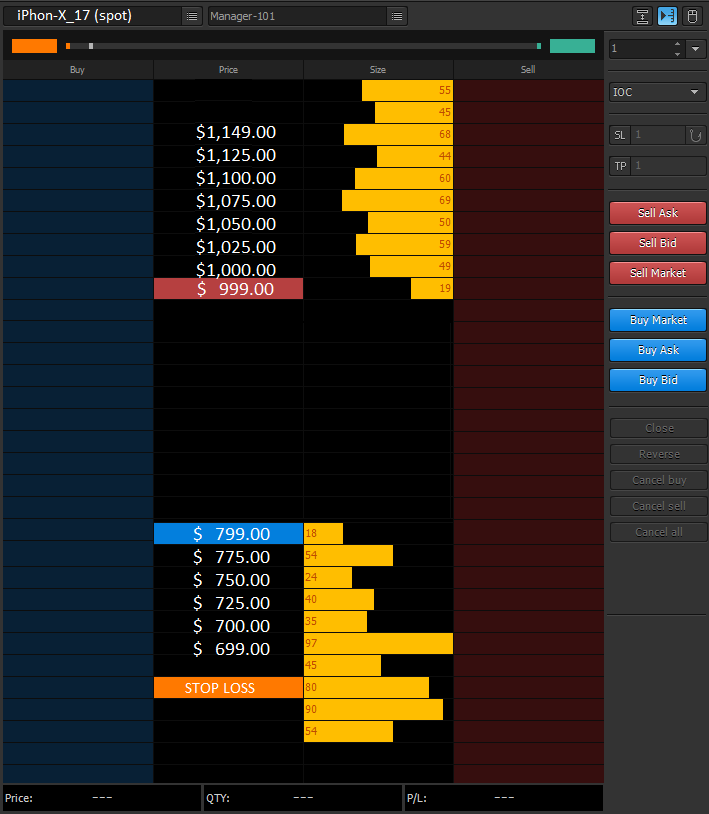The height and width of the screenshot is (814, 709).
Task: Click the Cancel sell button
Action: click(x=659, y=506)
